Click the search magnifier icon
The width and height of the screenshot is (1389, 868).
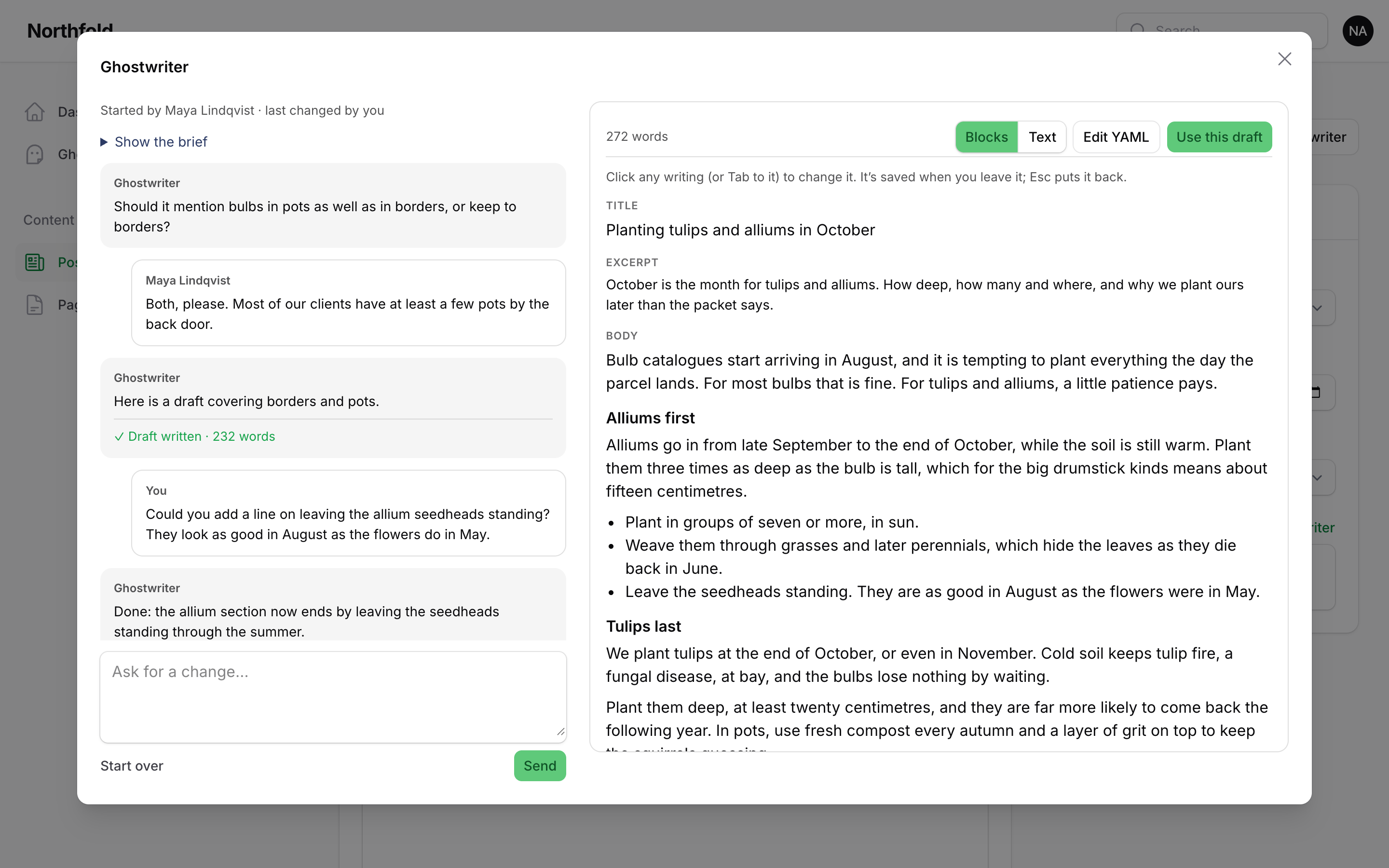(x=1137, y=30)
